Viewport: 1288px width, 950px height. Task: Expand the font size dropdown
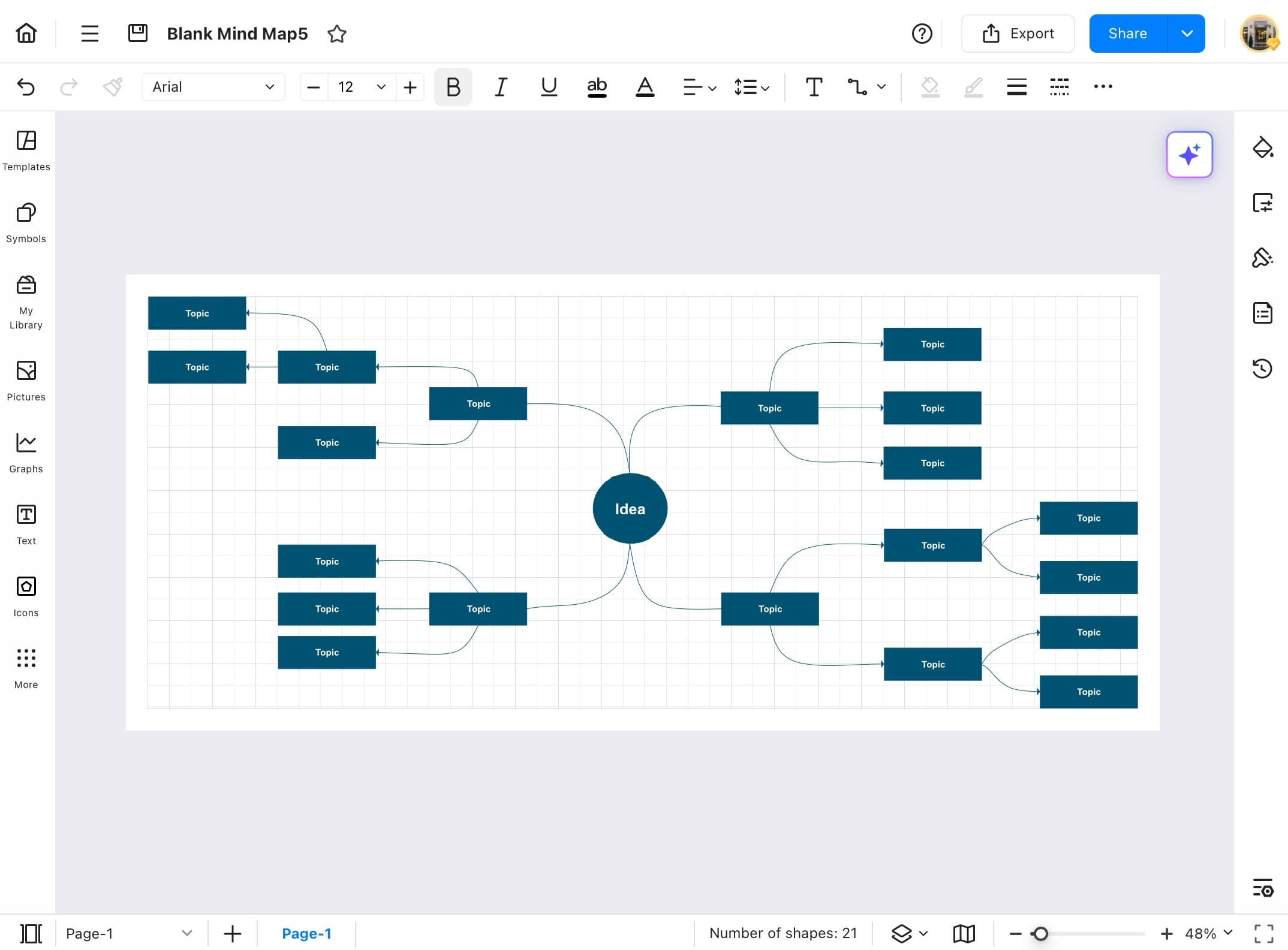[x=381, y=87]
